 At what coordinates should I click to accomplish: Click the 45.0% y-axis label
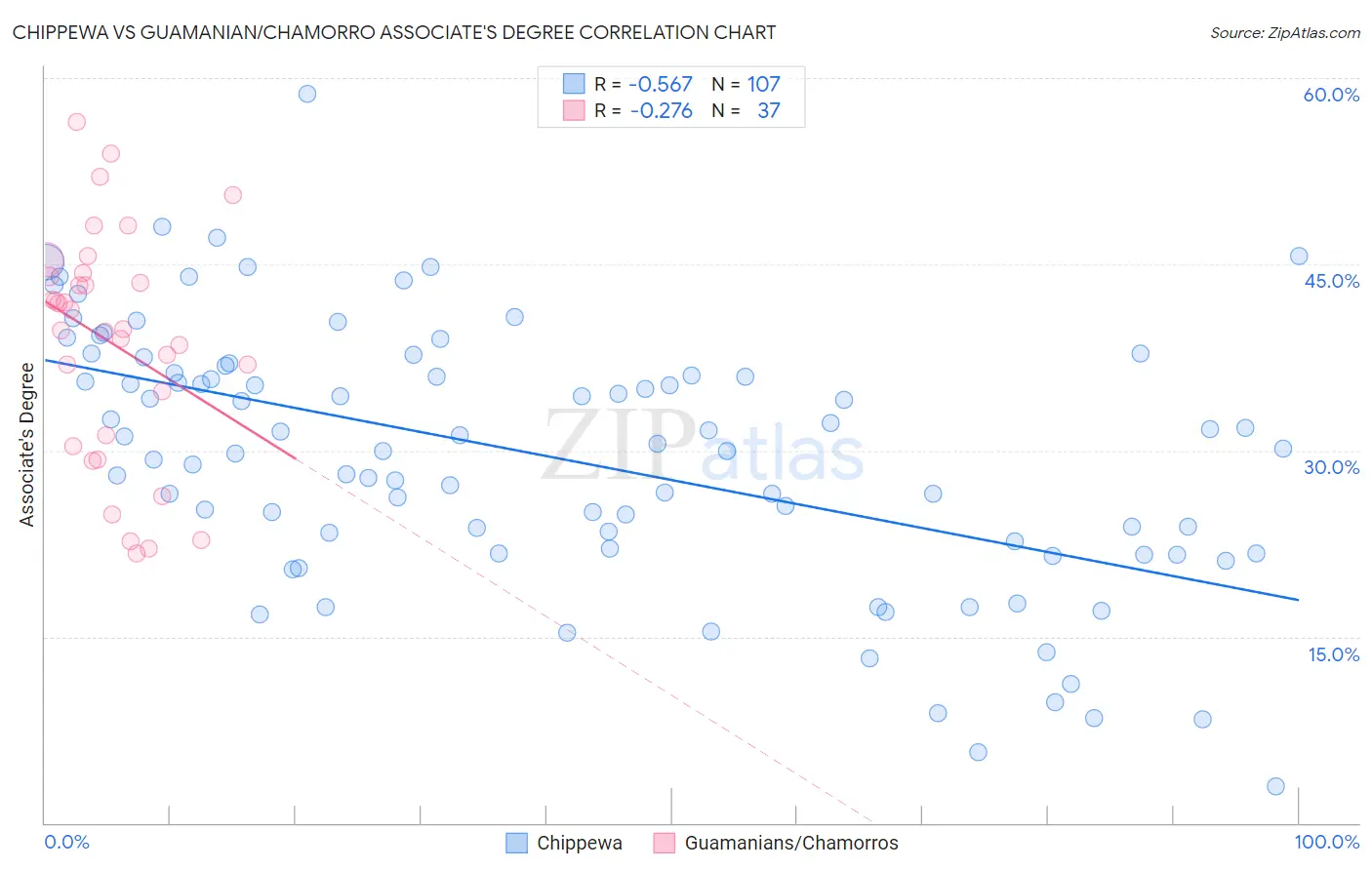click(1331, 281)
